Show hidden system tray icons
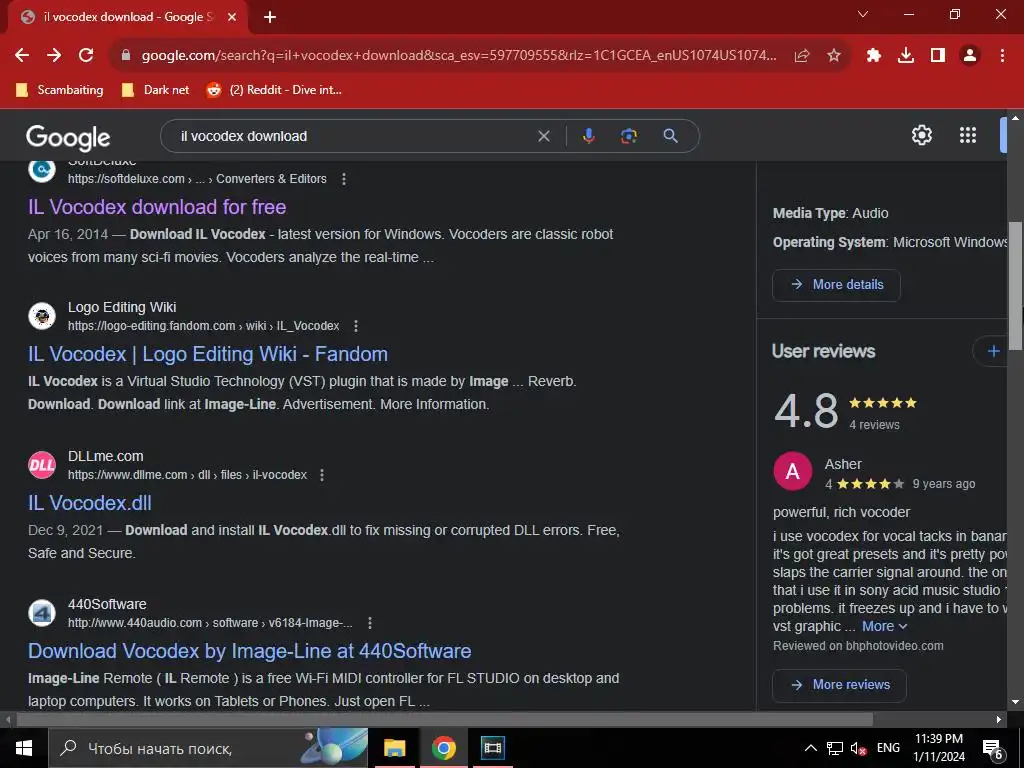This screenshot has width=1024, height=768. (x=810, y=748)
